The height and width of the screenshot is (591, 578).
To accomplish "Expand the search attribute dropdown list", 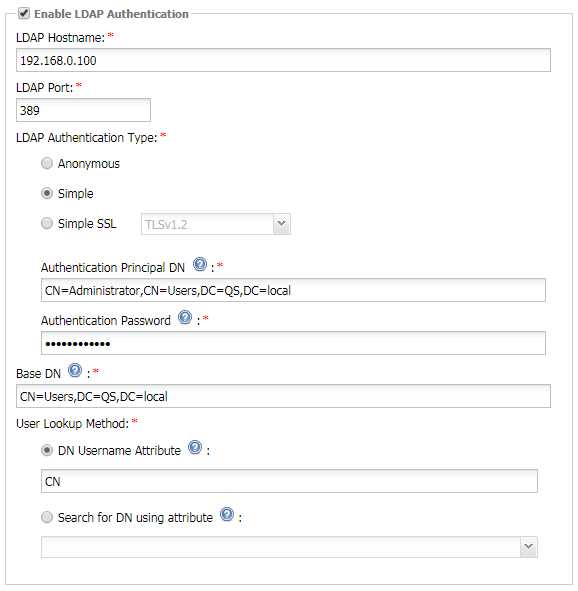I will 289,547.
